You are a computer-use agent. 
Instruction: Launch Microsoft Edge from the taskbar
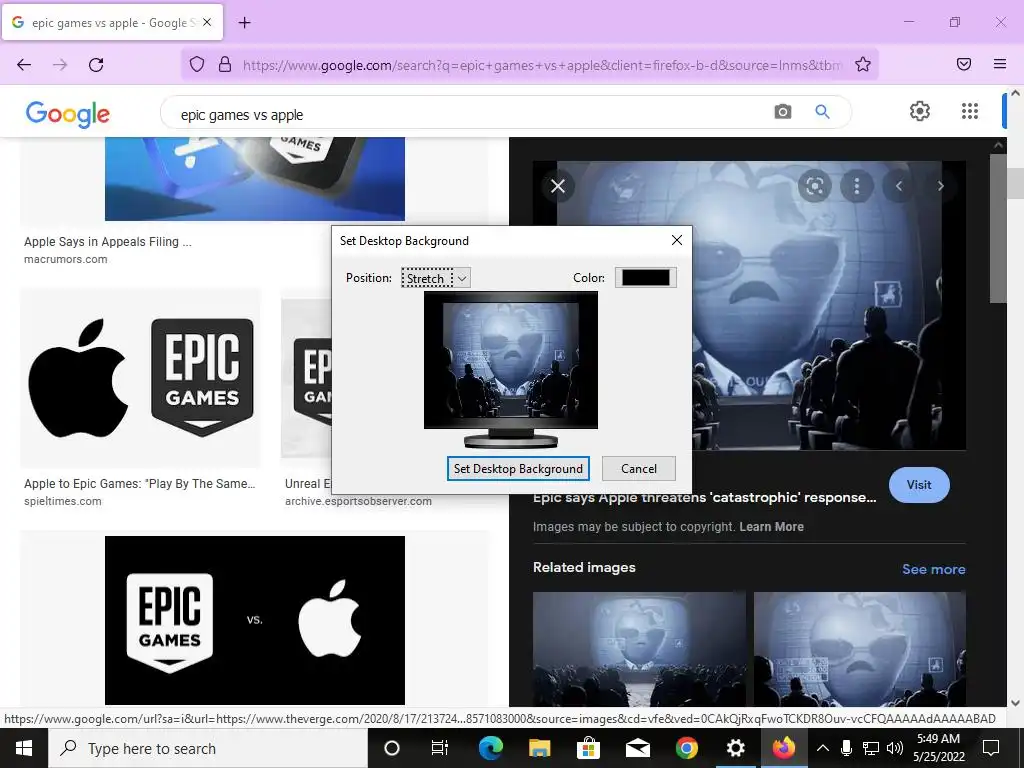pos(490,748)
